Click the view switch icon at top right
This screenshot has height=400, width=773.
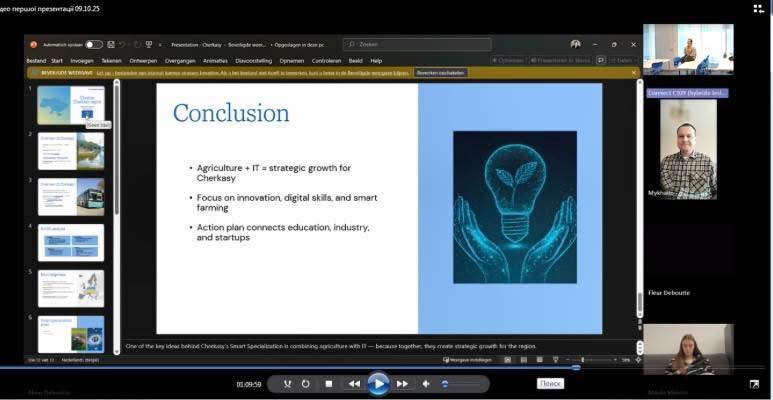758,8
